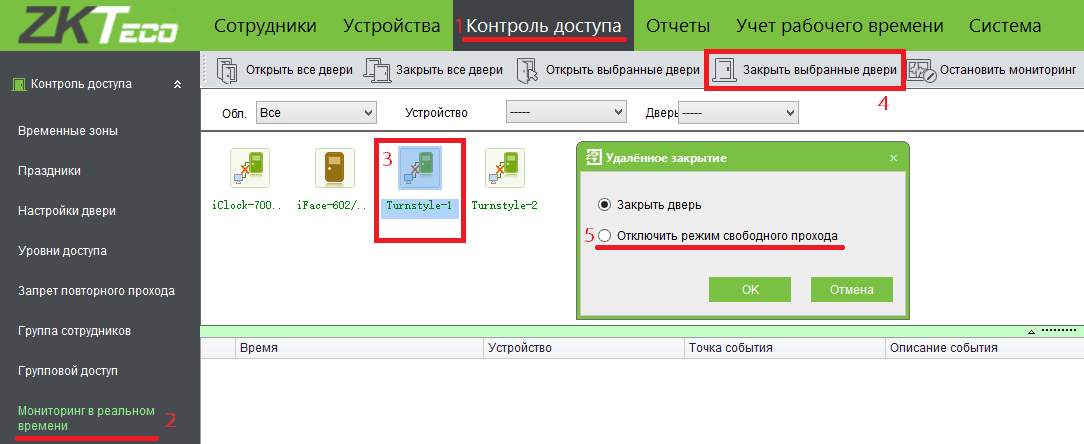1084x444 pixels.
Task: Click the Turnstyle-2 label text
Action: (x=504, y=205)
